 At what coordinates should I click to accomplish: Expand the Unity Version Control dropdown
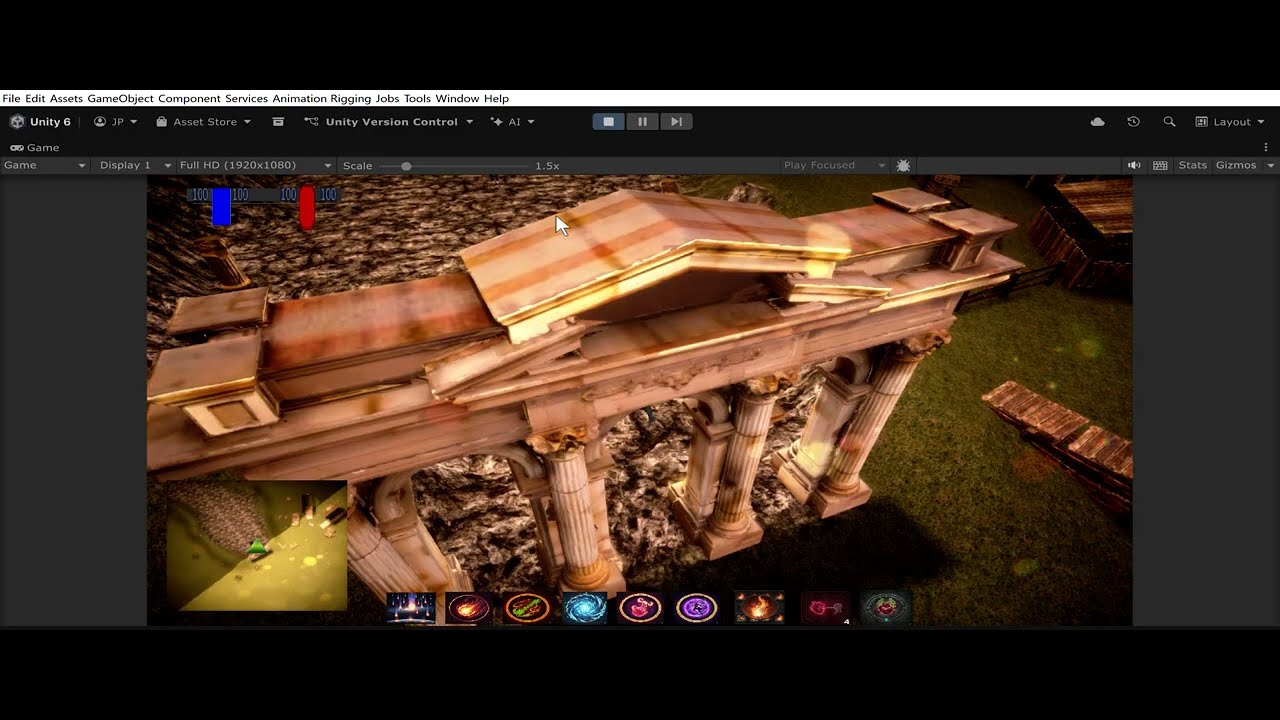tap(389, 122)
